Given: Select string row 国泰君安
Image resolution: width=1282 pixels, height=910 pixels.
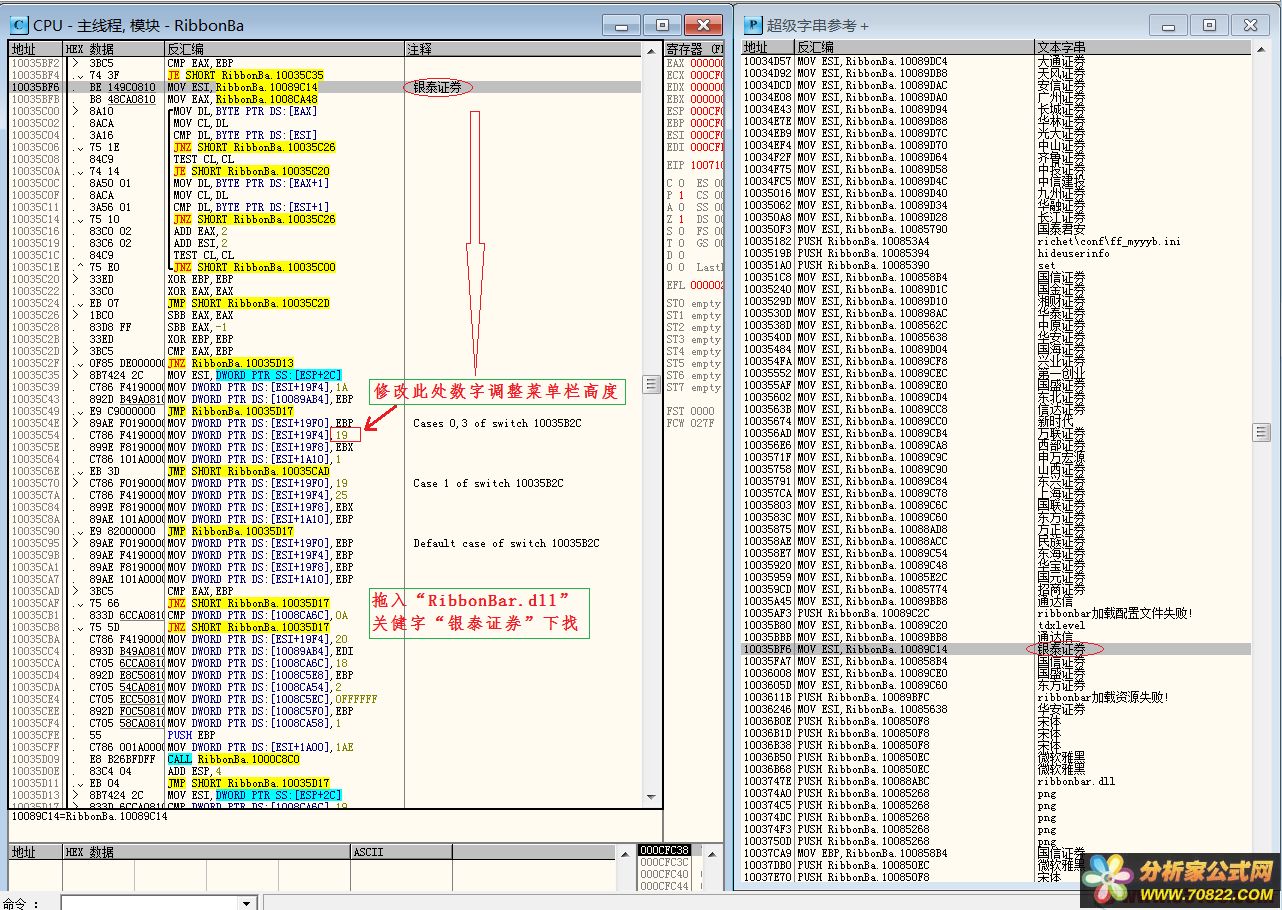Looking at the screenshot, I should 996,229.
